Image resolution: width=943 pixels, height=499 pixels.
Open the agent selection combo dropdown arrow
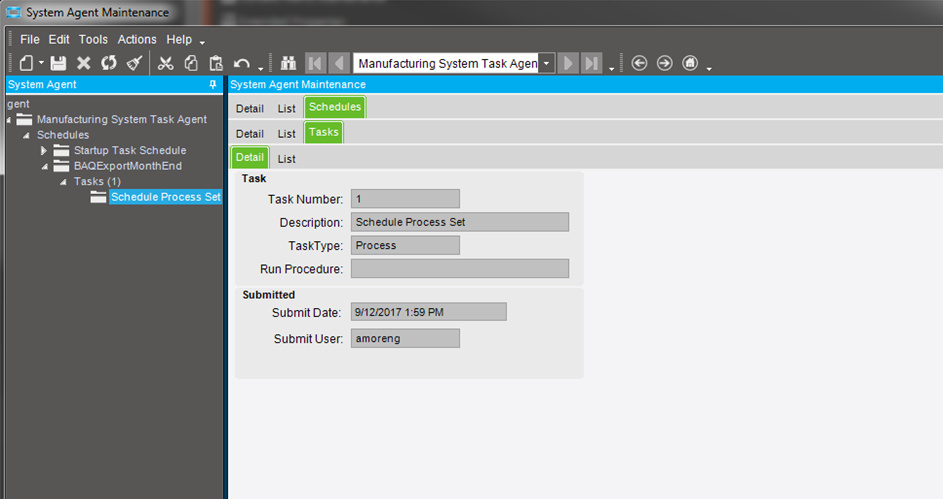click(x=547, y=63)
